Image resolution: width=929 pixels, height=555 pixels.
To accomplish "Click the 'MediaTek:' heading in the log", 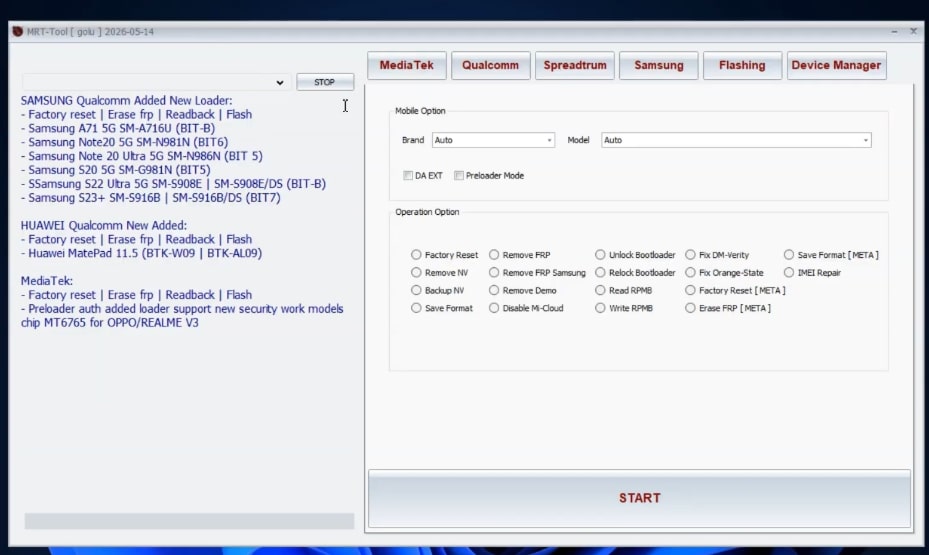I will (46, 281).
